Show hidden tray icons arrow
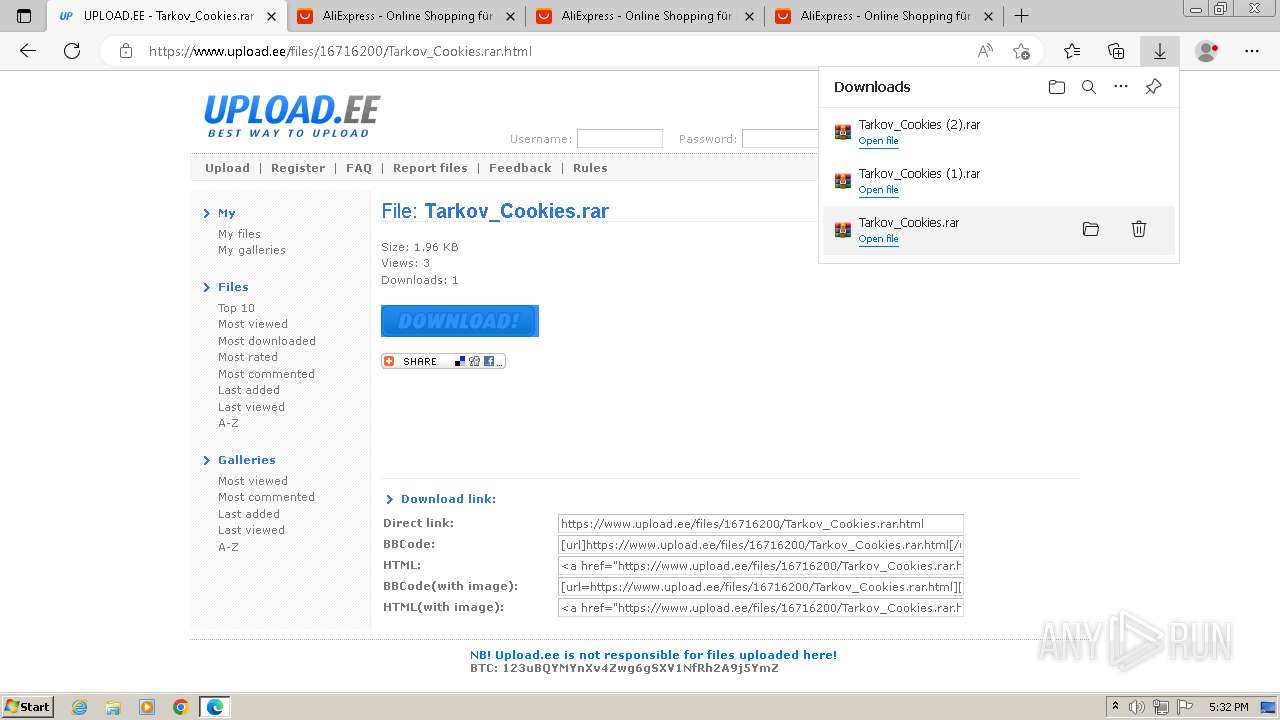 1115,707
